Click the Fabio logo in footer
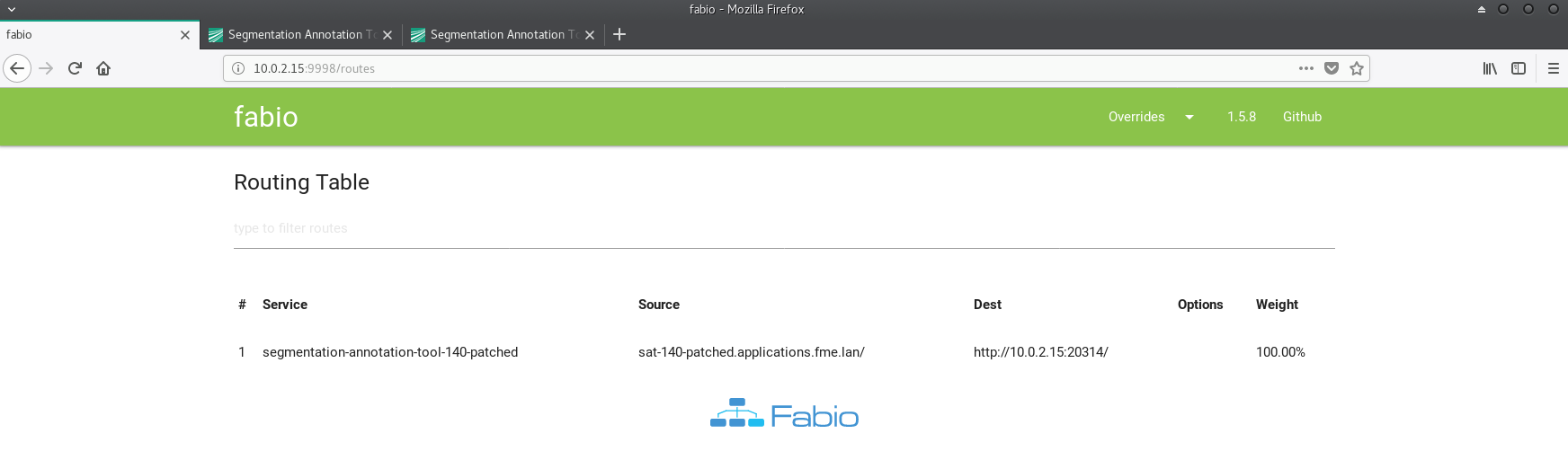1568x469 pixels. (x=784, y=414)
